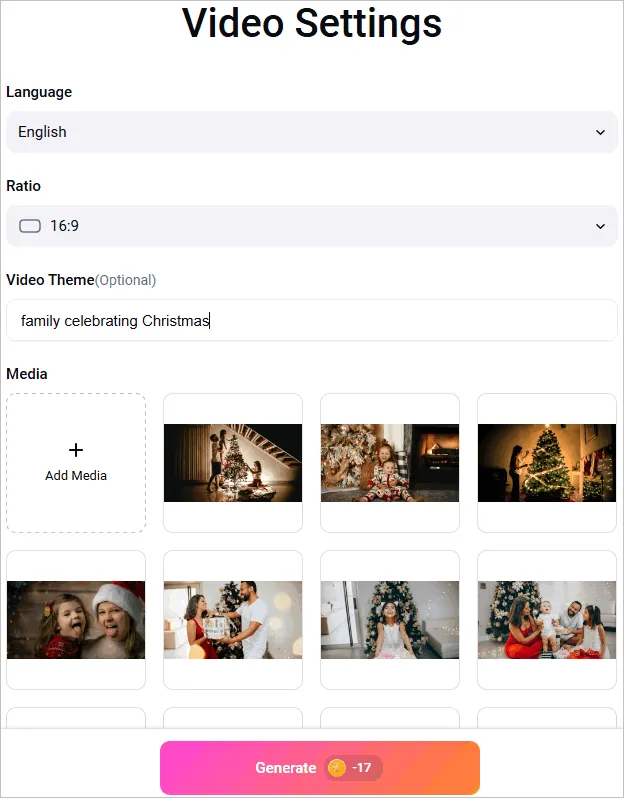The width and height of the screenshot is (624, 798).
Task: Focus the Video Theme text field
Action: (311, 320)
